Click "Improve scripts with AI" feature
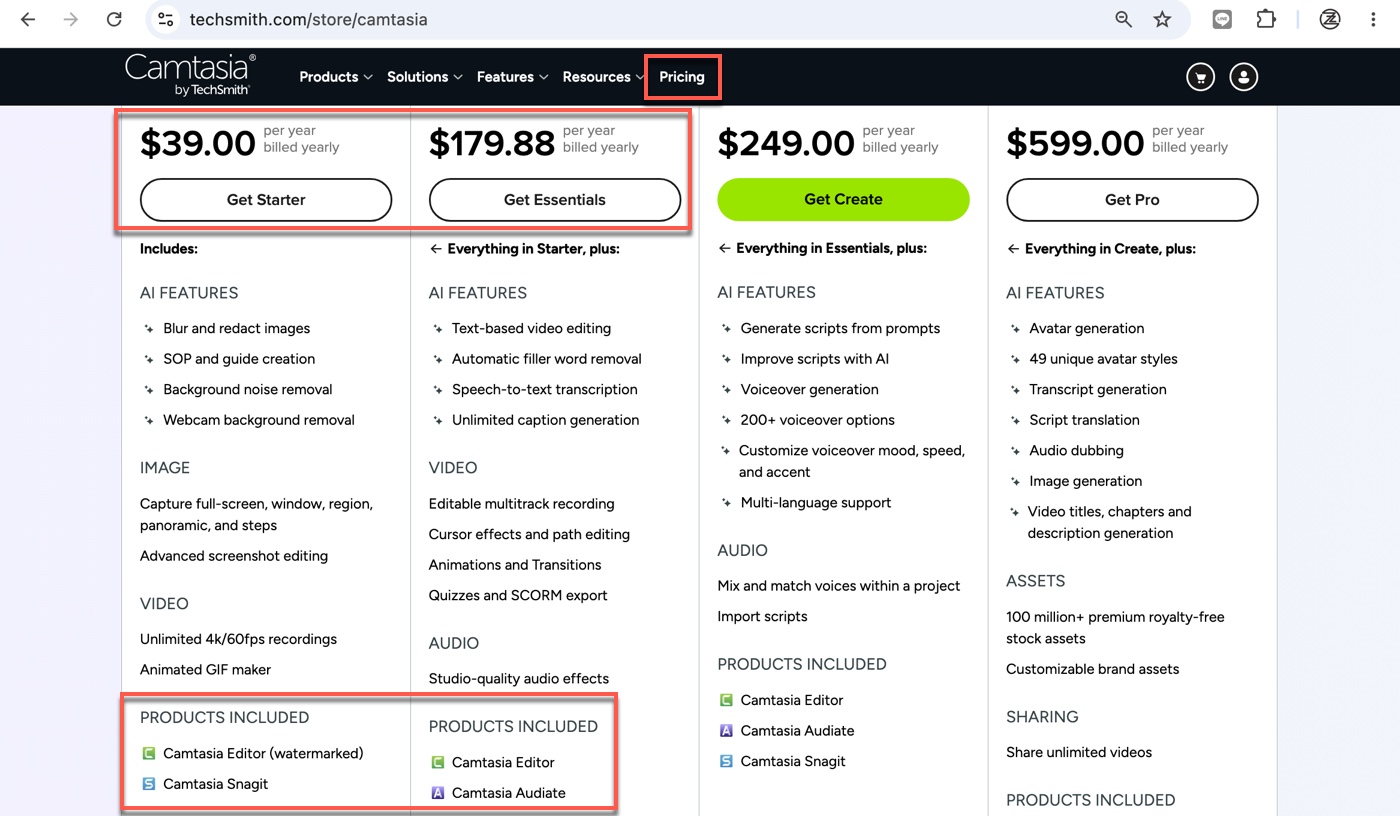Viewport: 1400px width, 816px height. coord(815,359)
